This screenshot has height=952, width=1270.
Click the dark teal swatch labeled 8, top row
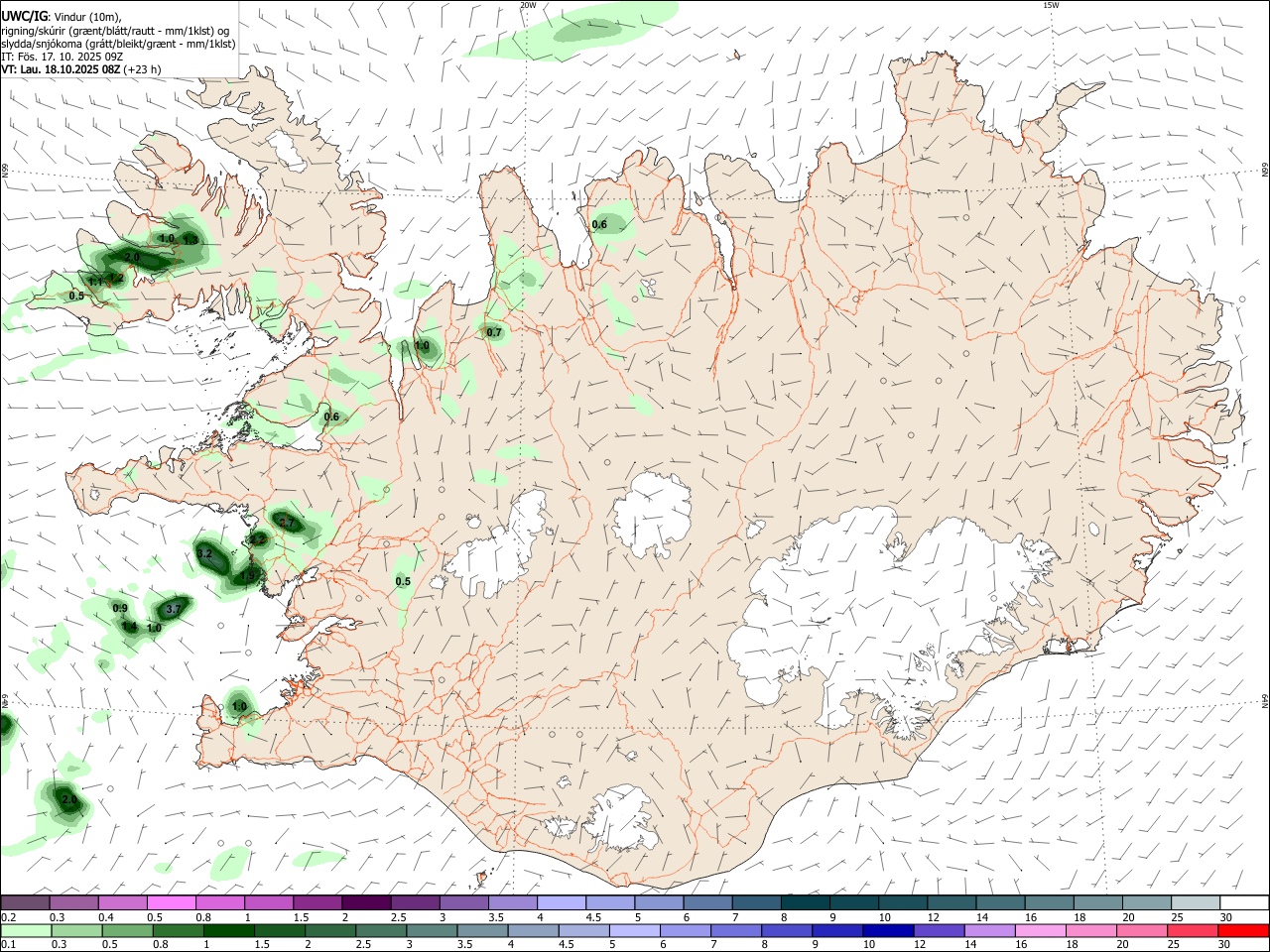805,902
